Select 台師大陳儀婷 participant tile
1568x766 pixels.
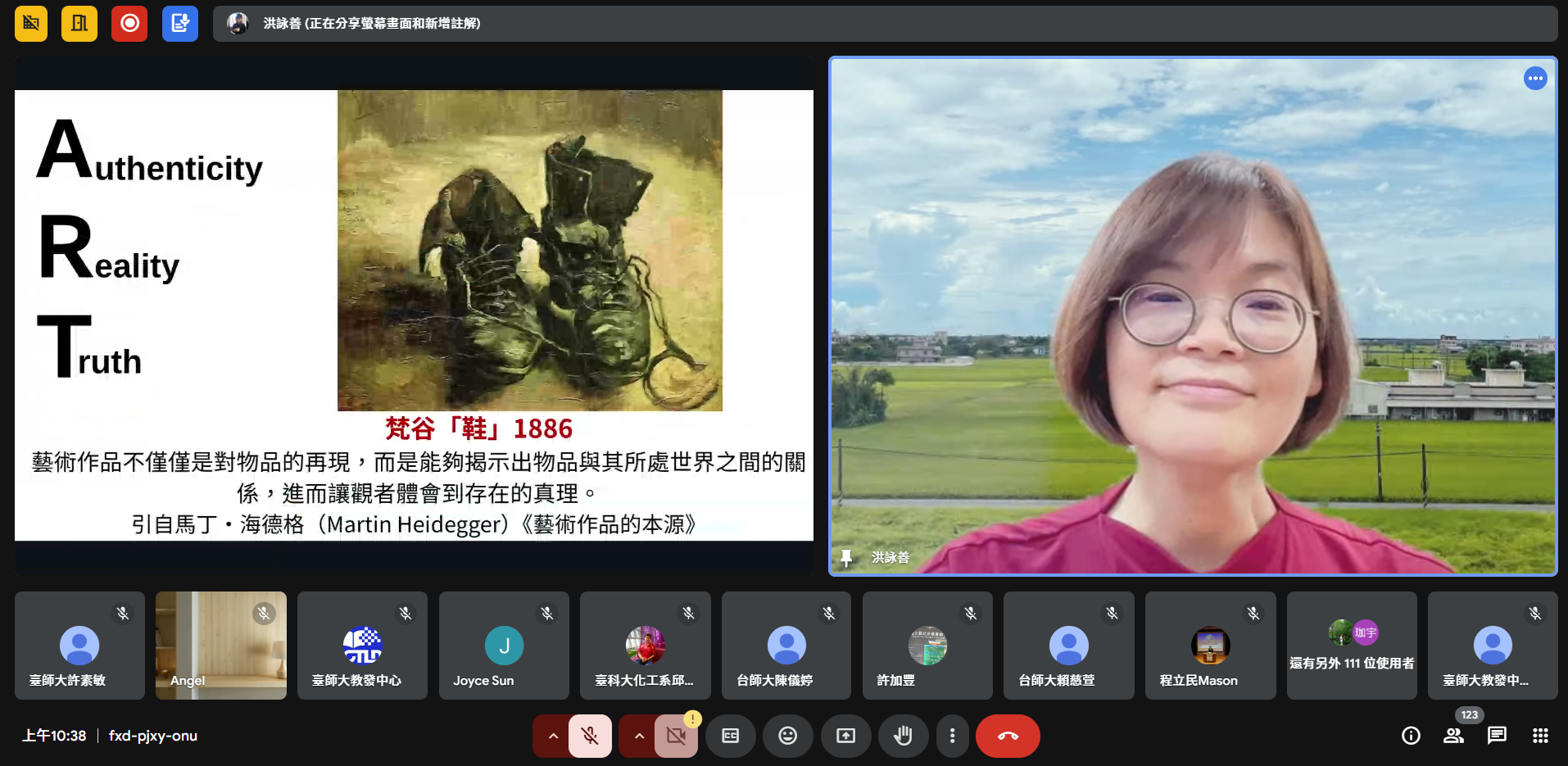point(786,646)
